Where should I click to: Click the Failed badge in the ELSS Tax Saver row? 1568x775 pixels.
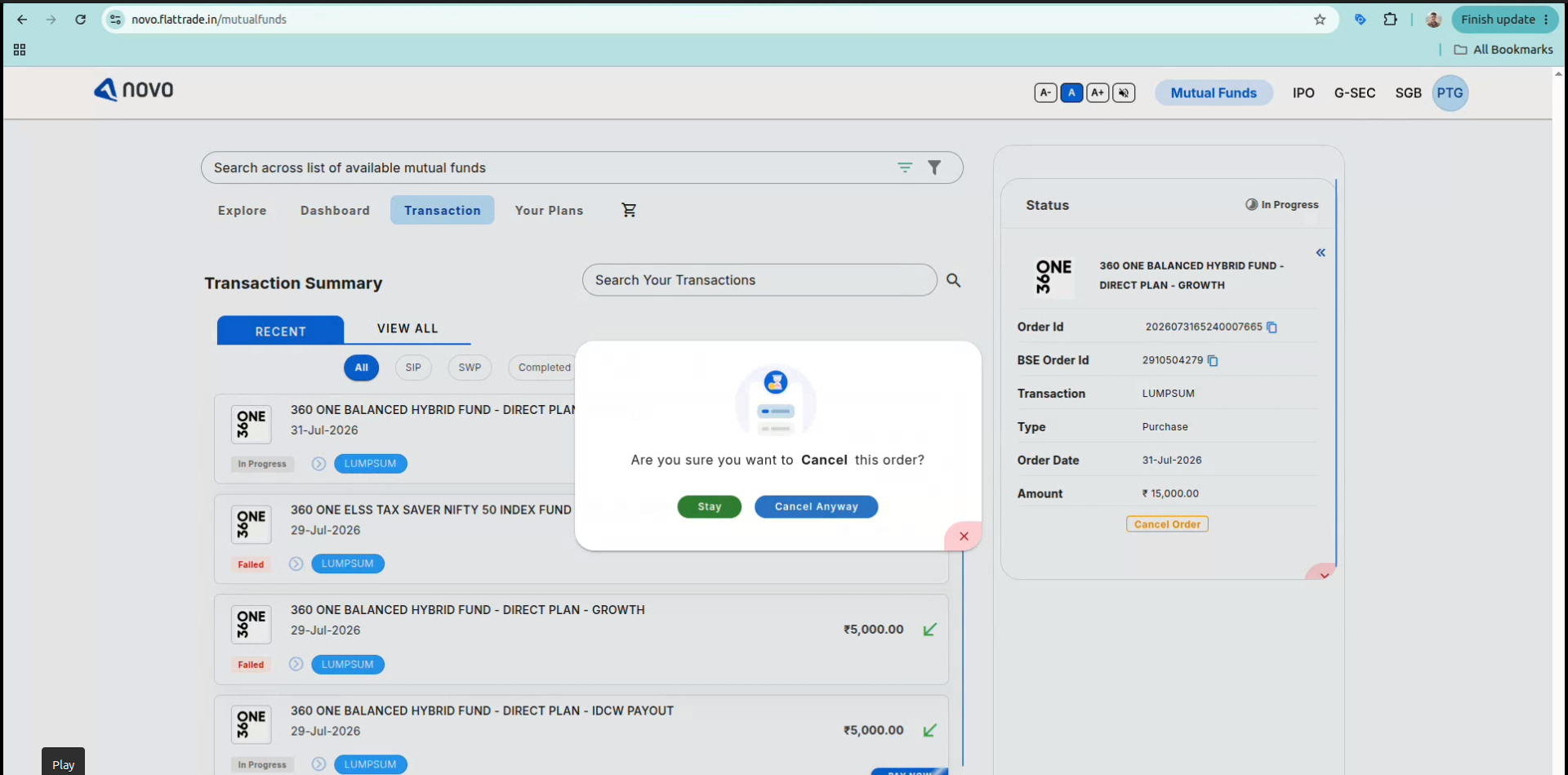click(x=251, y=564)
